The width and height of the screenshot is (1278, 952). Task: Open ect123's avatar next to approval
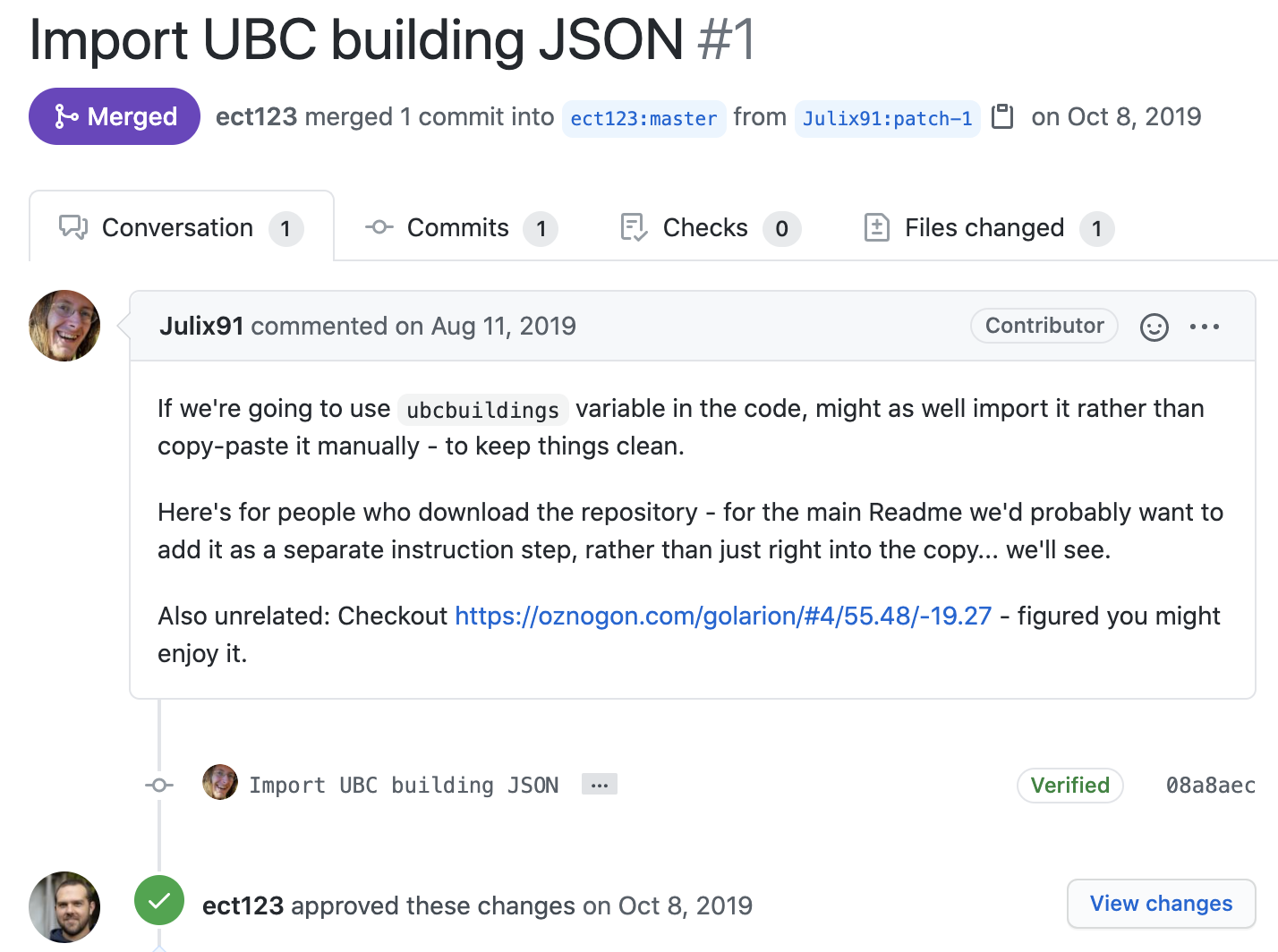(x=64, y=907)
